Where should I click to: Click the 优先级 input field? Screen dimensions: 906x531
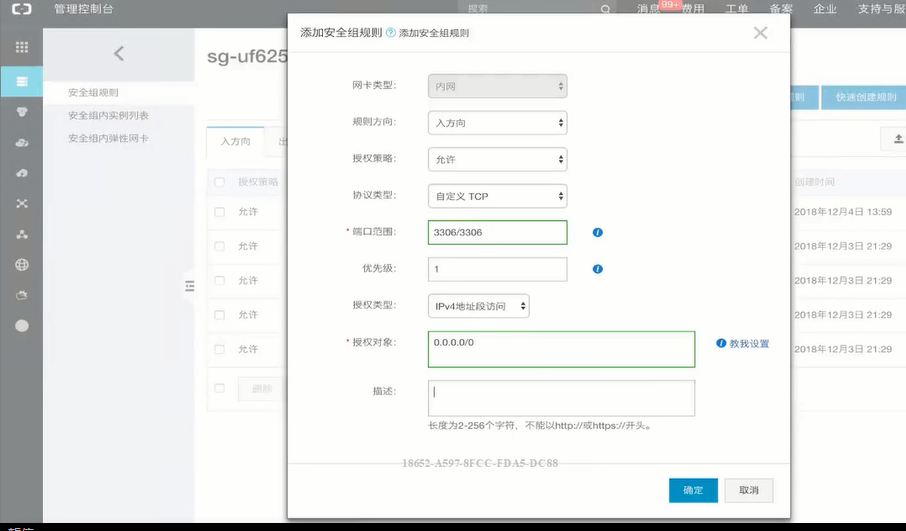click(x=497, y=269)
